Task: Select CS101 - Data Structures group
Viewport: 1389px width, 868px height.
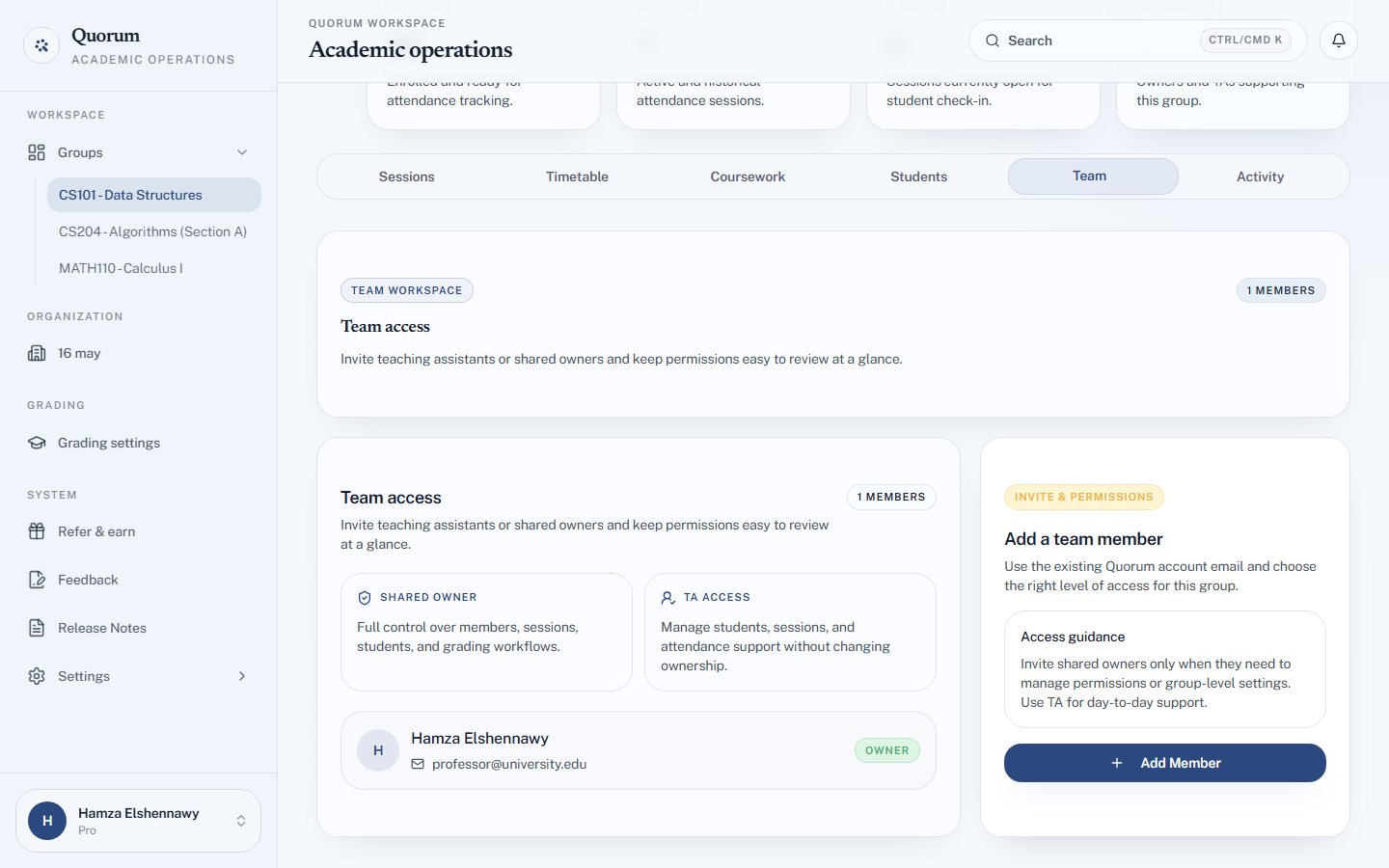Action: point(154,195)
